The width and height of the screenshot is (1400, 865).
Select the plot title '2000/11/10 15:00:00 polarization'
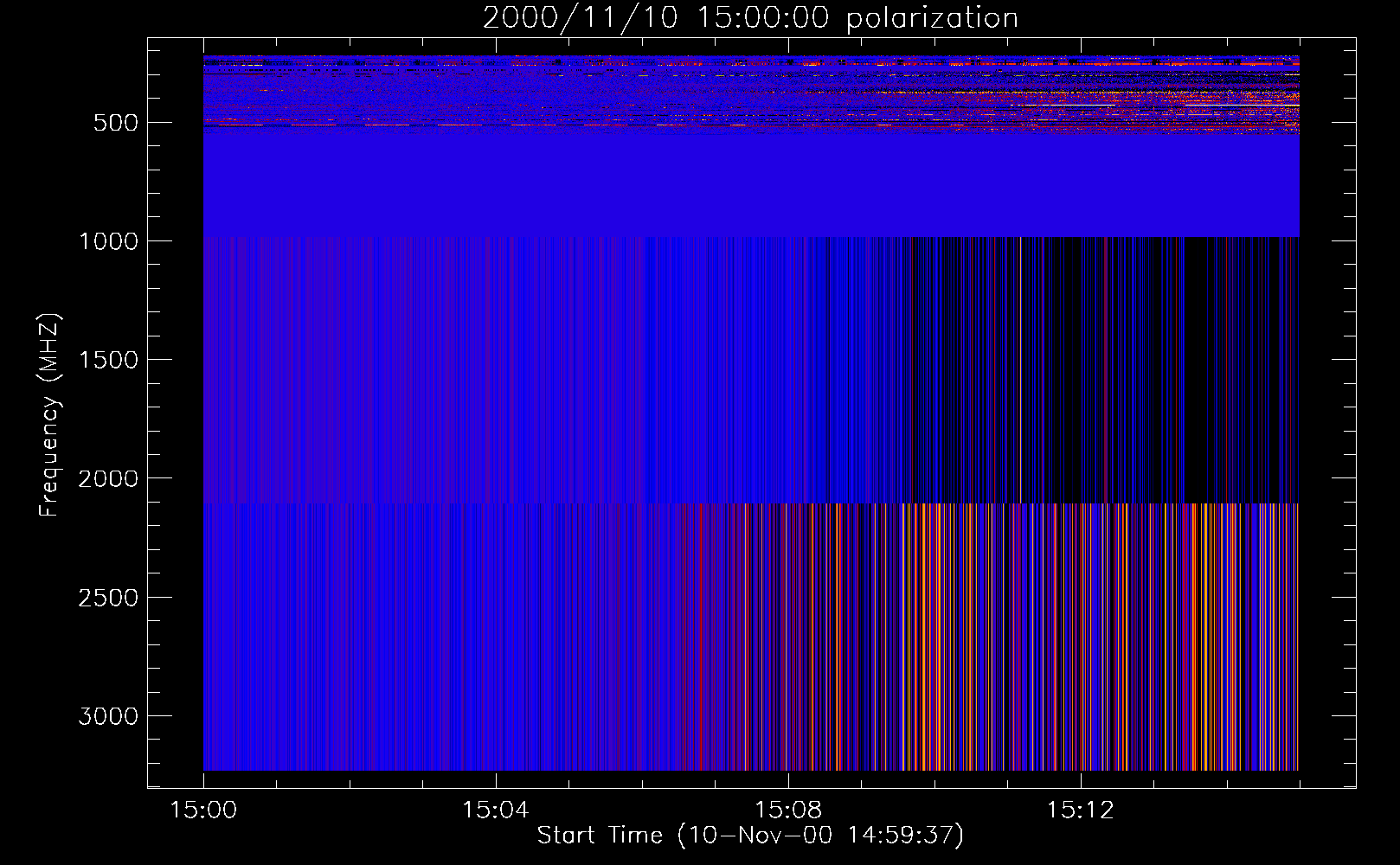pyautogui.click(x=750, y=18)
